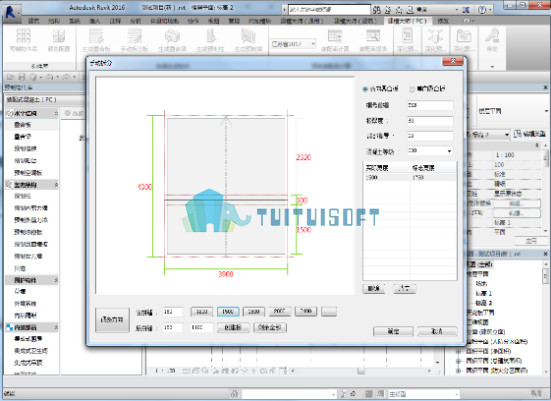Switch to the 建模大师(PC) ribbon tab

tap(407, 21)
